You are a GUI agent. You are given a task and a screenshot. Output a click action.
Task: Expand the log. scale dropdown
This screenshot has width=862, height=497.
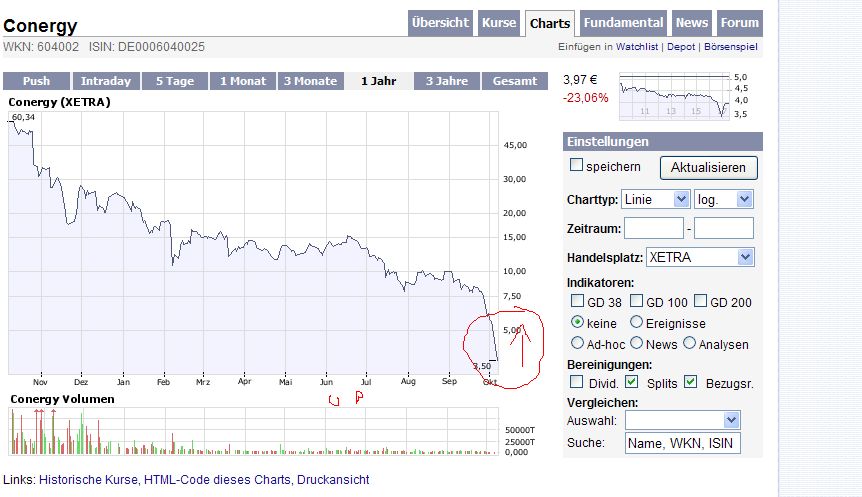723,200
